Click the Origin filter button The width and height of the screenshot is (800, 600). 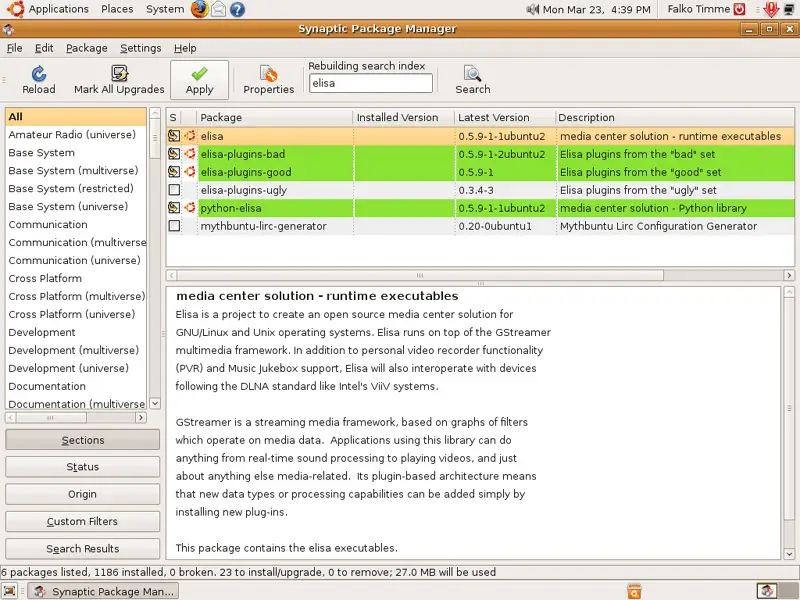coord(83,494)
